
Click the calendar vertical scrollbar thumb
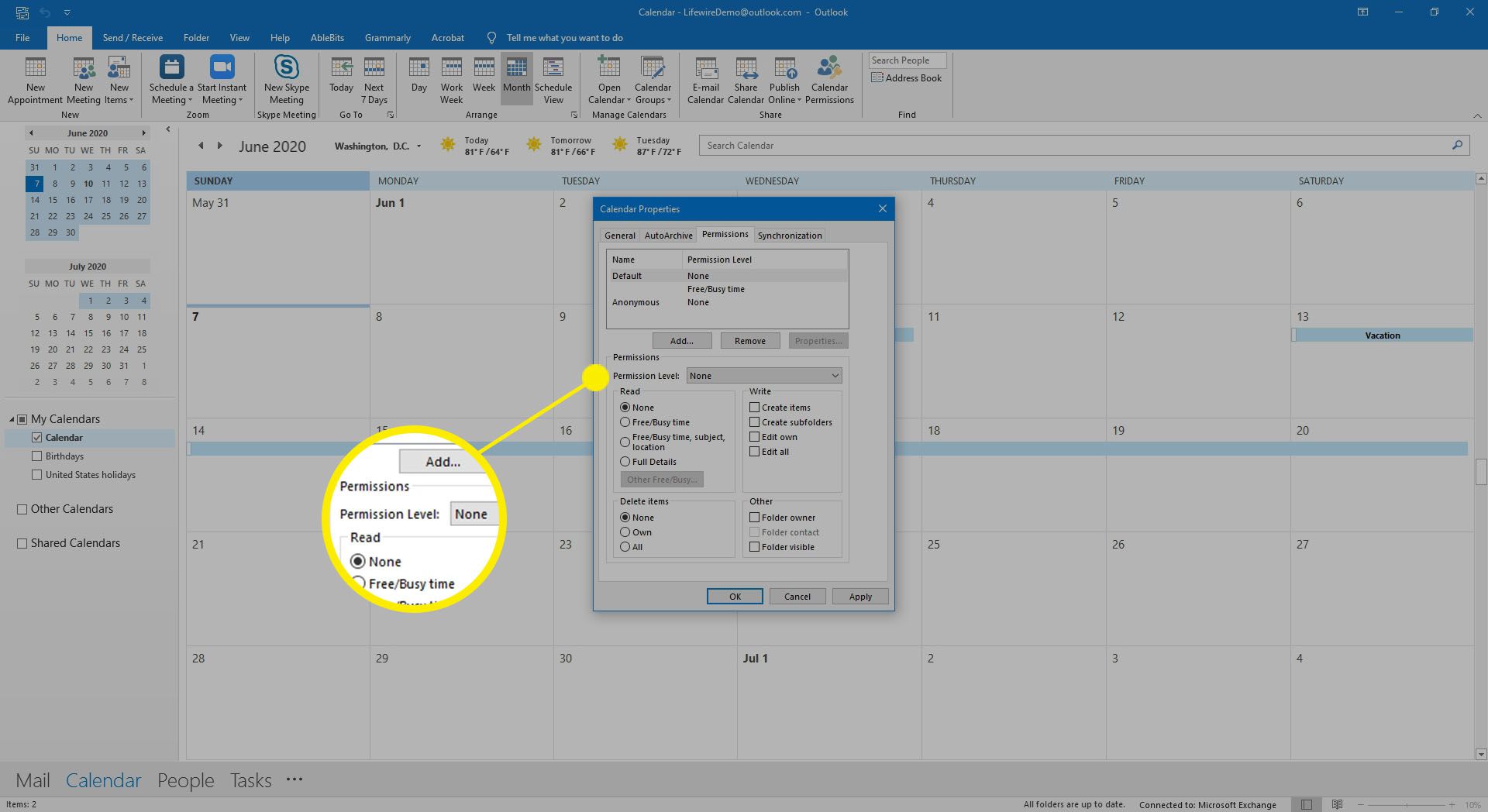pyautogui.click(x=1481, y=472)
